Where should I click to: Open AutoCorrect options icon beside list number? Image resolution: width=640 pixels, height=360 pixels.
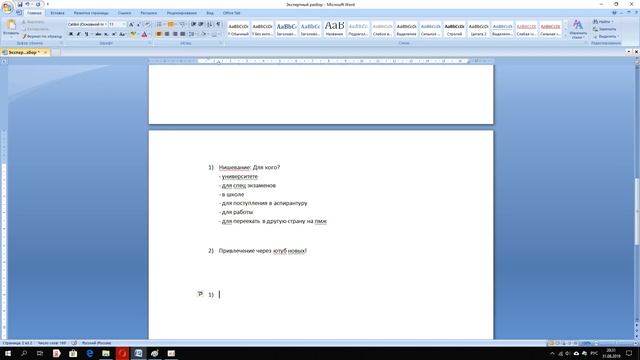tap(200, 293)
